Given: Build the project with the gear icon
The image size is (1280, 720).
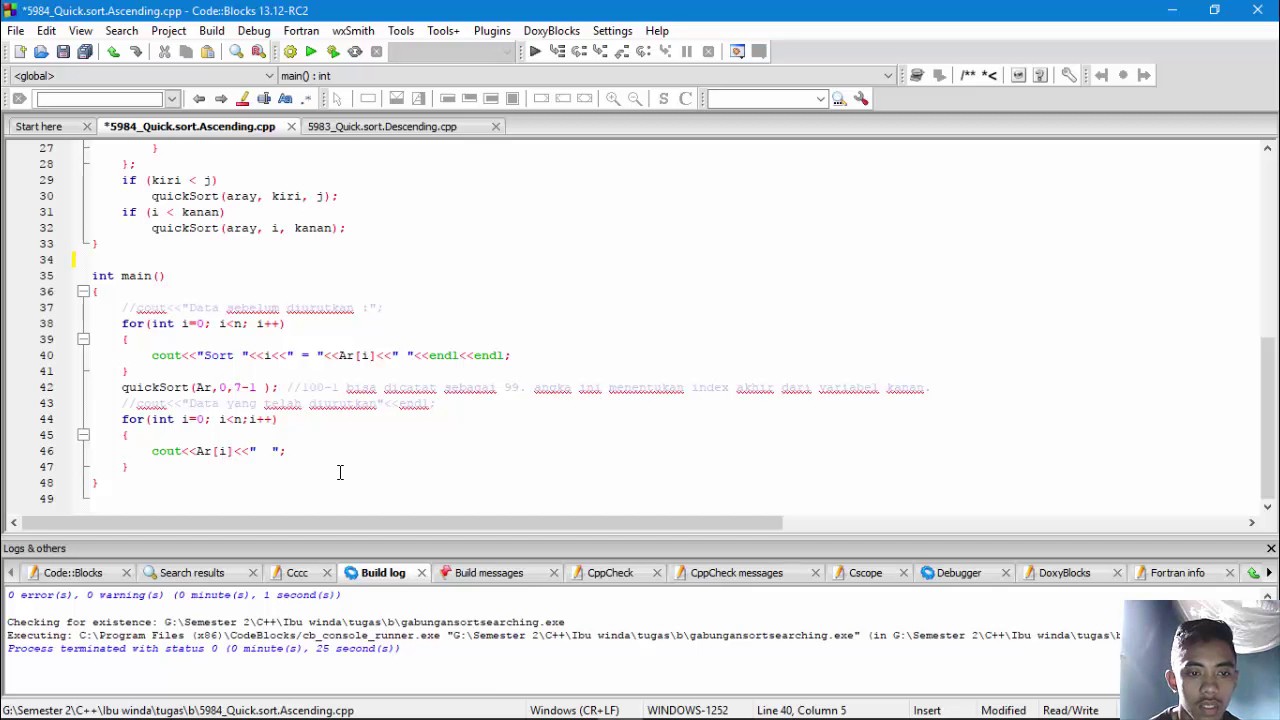Looking at the screenshot, I should (x=290, y=51).
